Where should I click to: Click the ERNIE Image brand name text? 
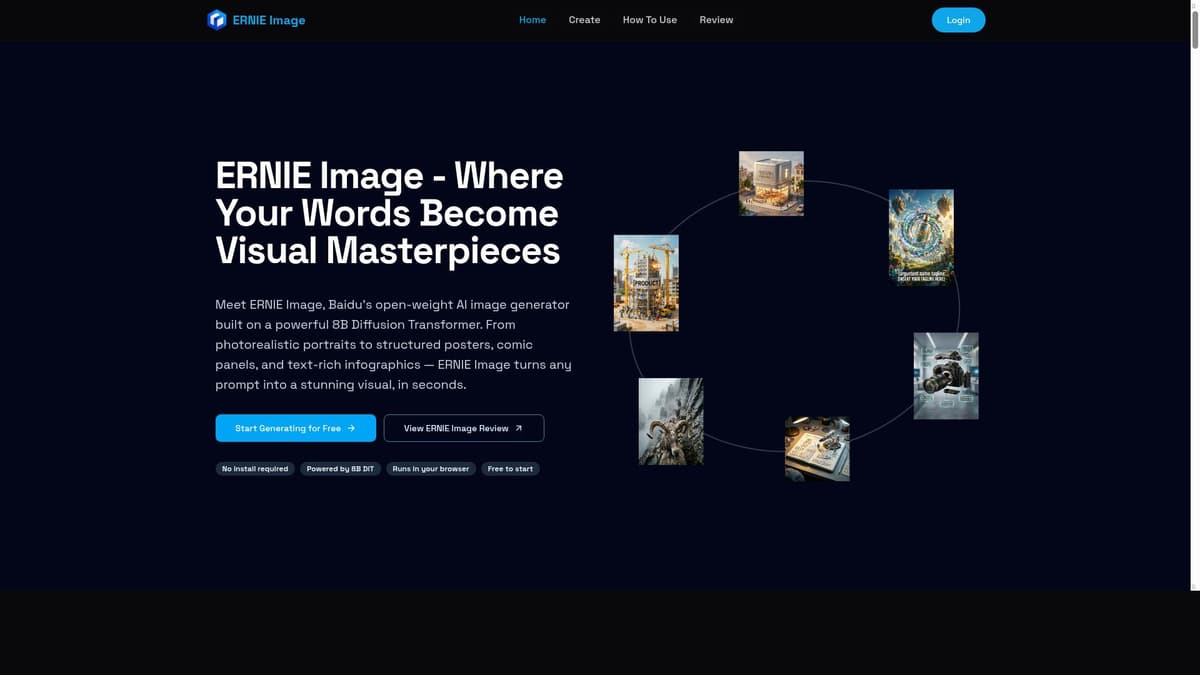(x=268, y=20)
